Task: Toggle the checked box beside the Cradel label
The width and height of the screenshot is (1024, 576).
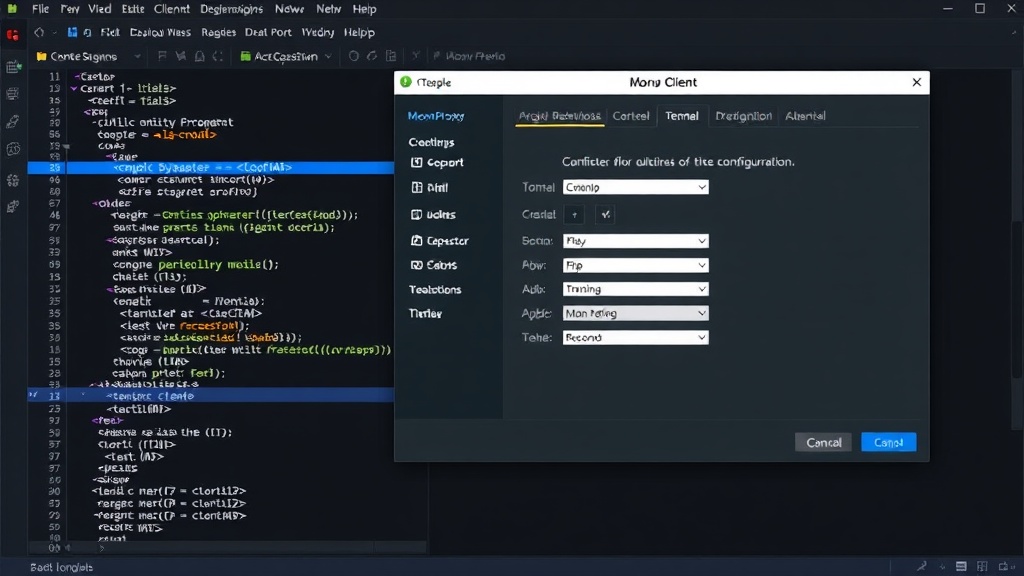Action: (x=605, y=214)
